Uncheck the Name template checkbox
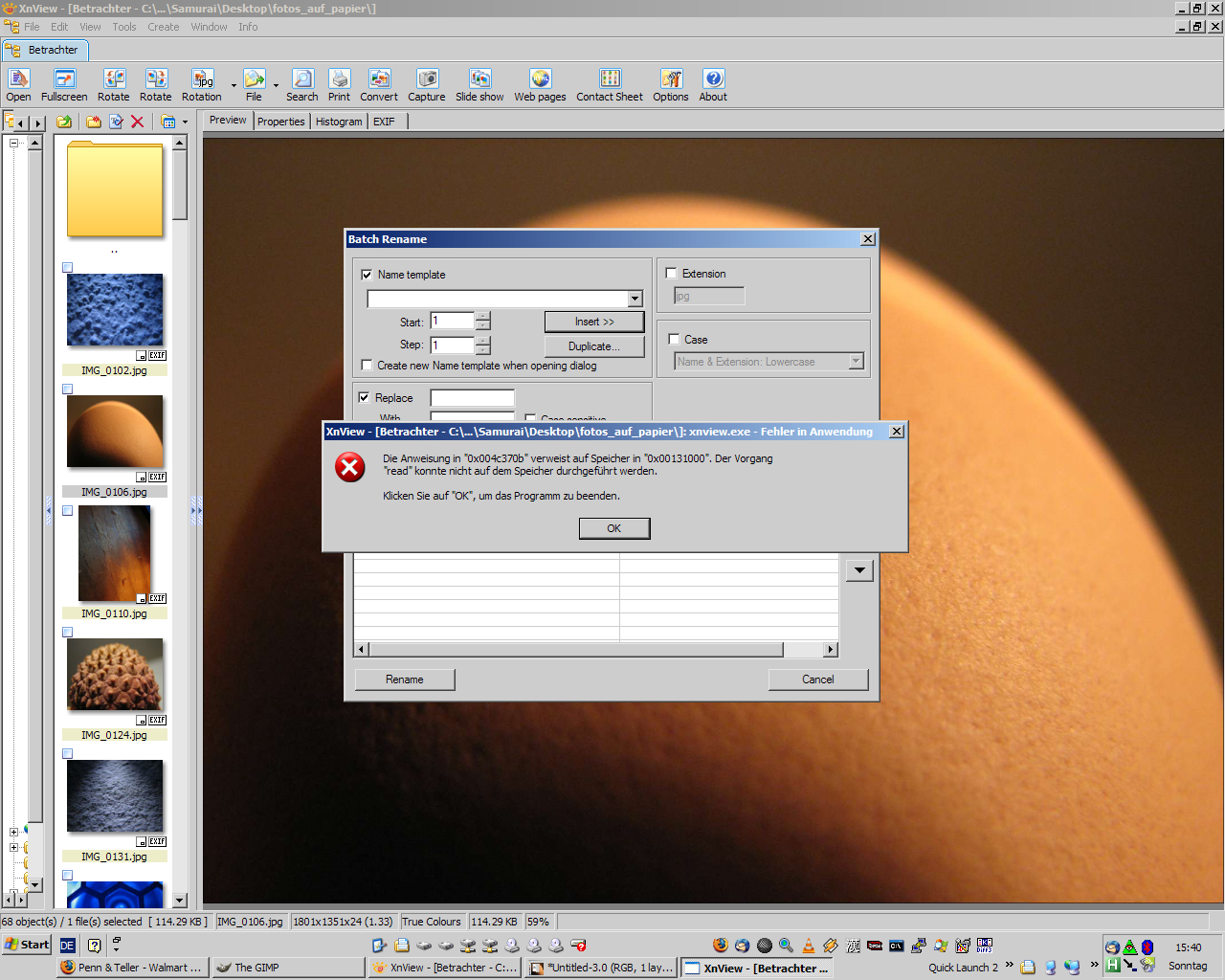Image resolution: width=1225 pixels, height=980 pixels. 367,275
